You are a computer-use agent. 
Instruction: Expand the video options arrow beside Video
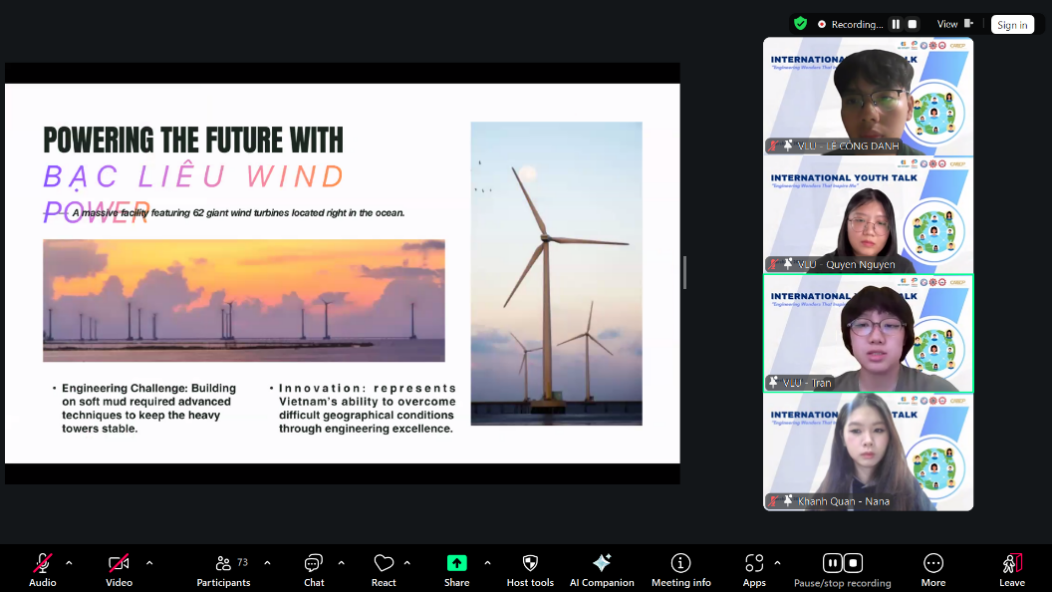tap(149, 563)
